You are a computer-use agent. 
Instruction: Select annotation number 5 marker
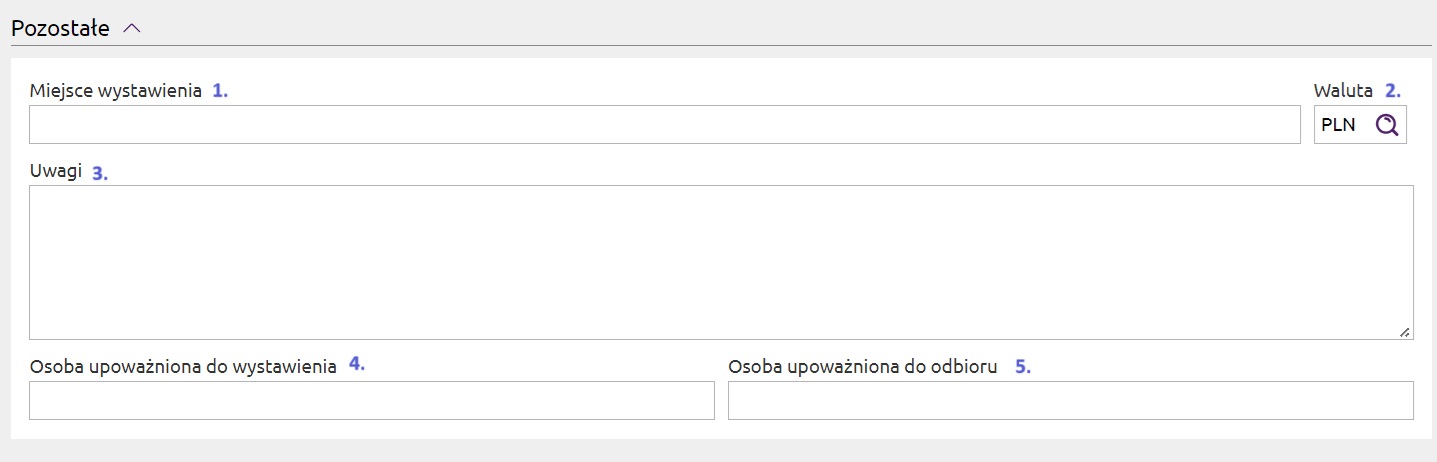click(x=1022, y=367)
